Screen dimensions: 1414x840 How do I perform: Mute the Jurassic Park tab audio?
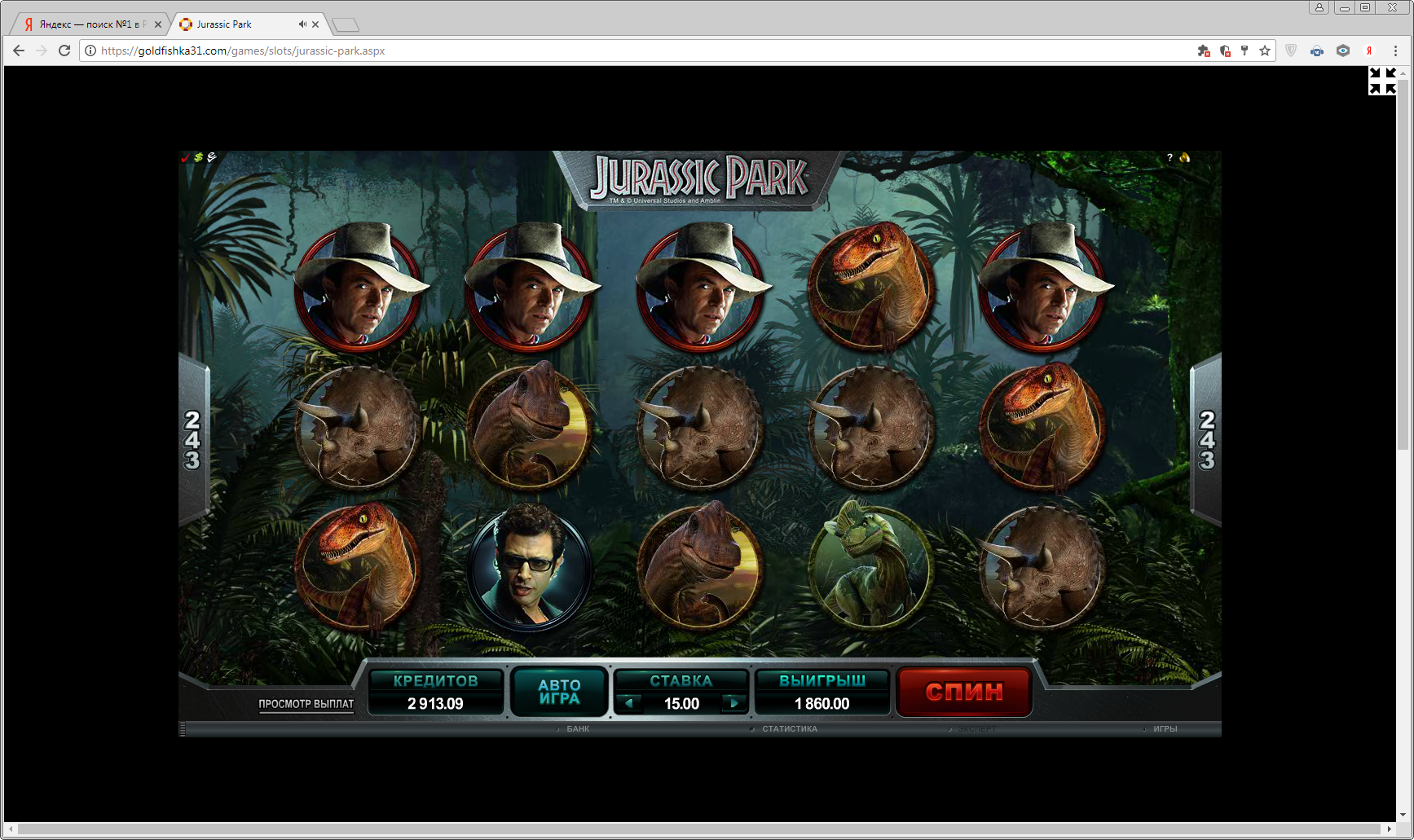click(x=302, y=24)
